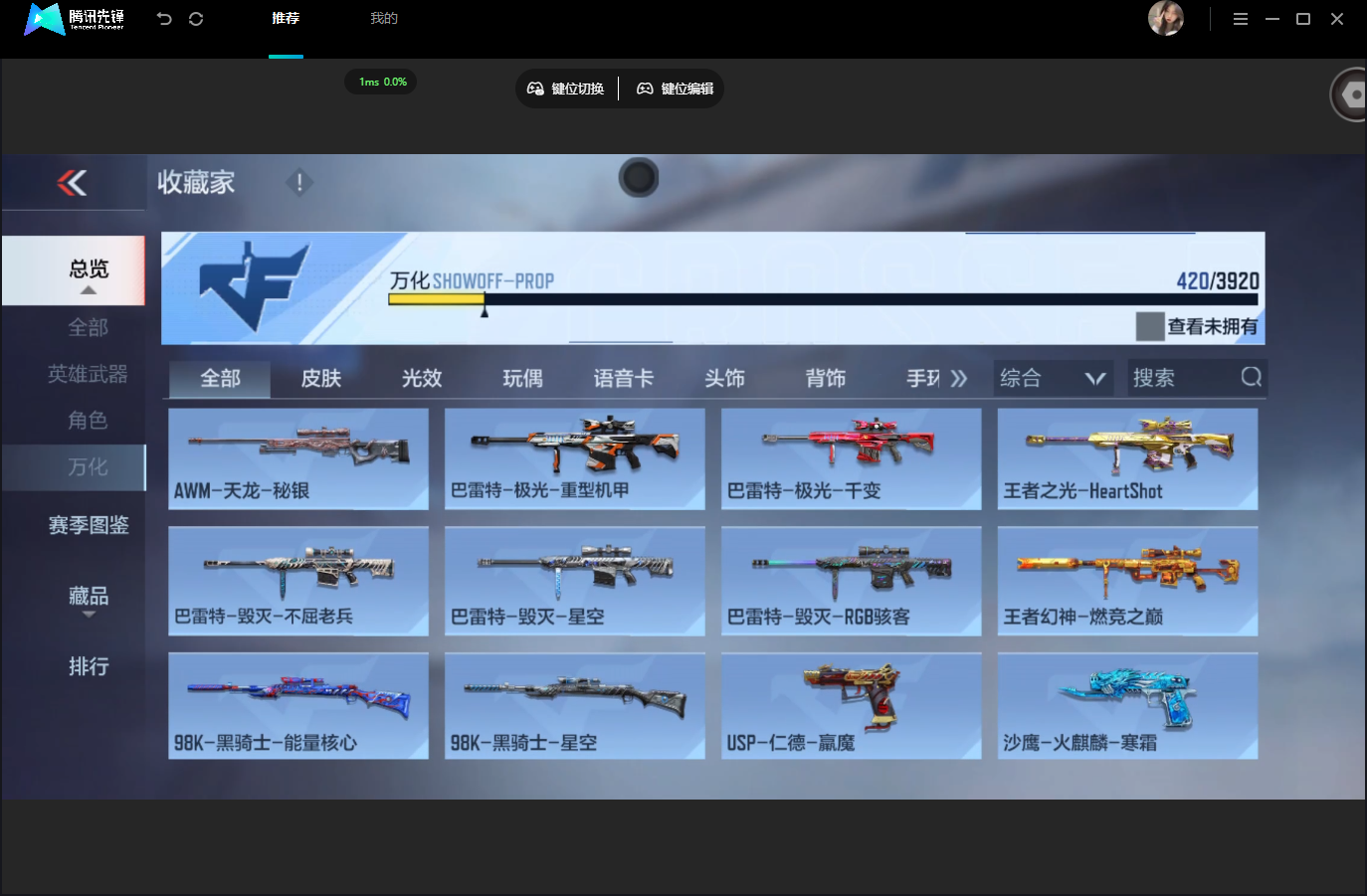Select the 光效 category tab

click(x=422, y=378)
